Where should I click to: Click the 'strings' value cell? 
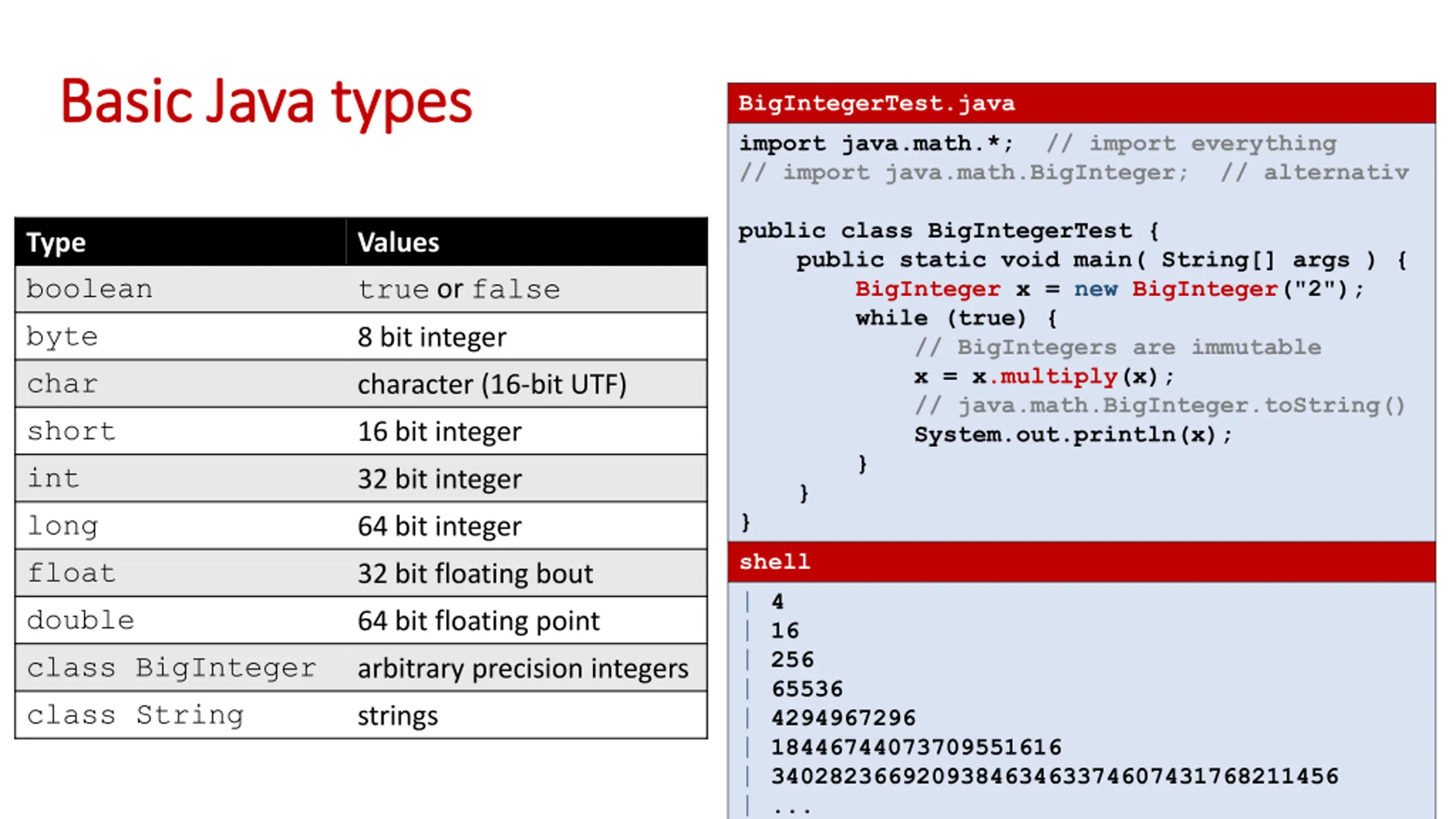(398, 715)
